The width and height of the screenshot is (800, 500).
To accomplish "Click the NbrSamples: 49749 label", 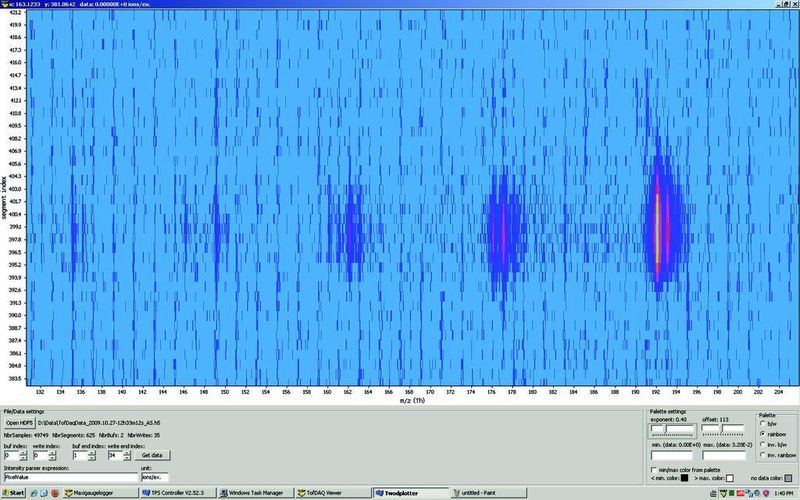I will [26, 435].
